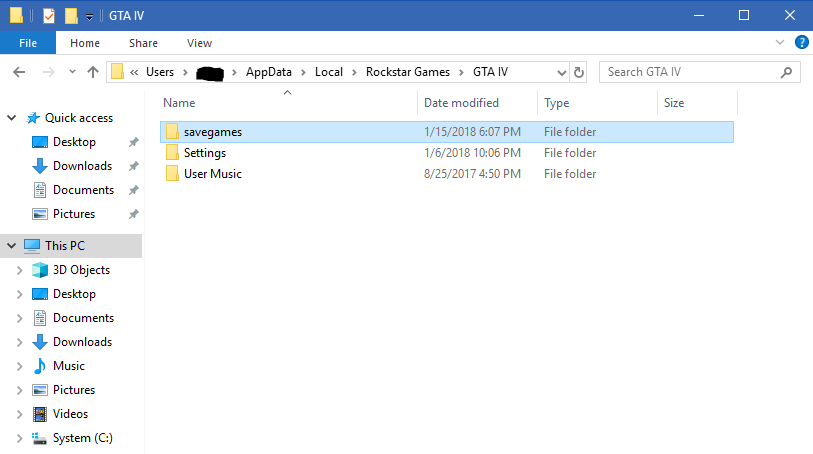Click GTA IV in the breadcrumb
This screenshot has width=813, height=454.
(490, 72)
